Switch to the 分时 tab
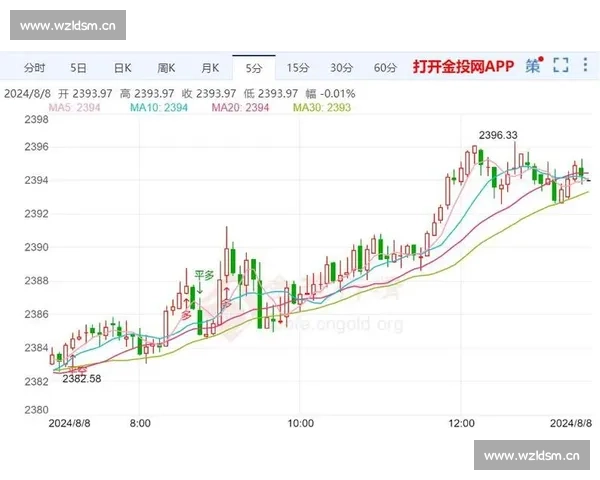Viewport: 600px width, 480px height. click(x=34, y=68)
